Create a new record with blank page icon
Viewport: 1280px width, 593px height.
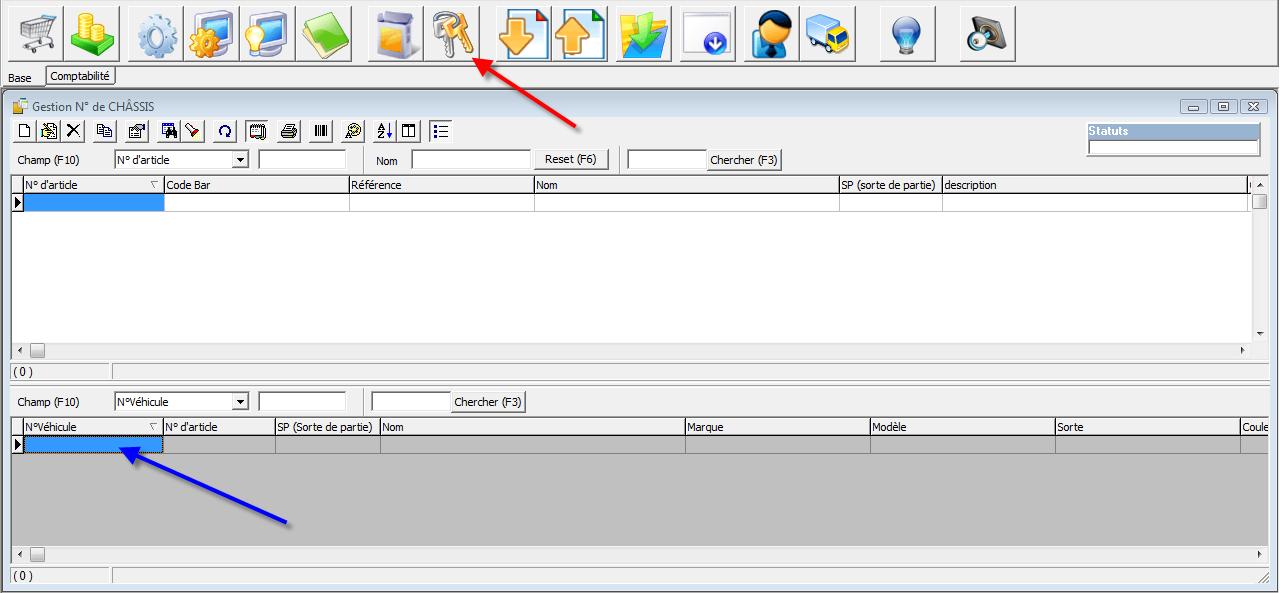pyautogui.click(x=25, y=130)
